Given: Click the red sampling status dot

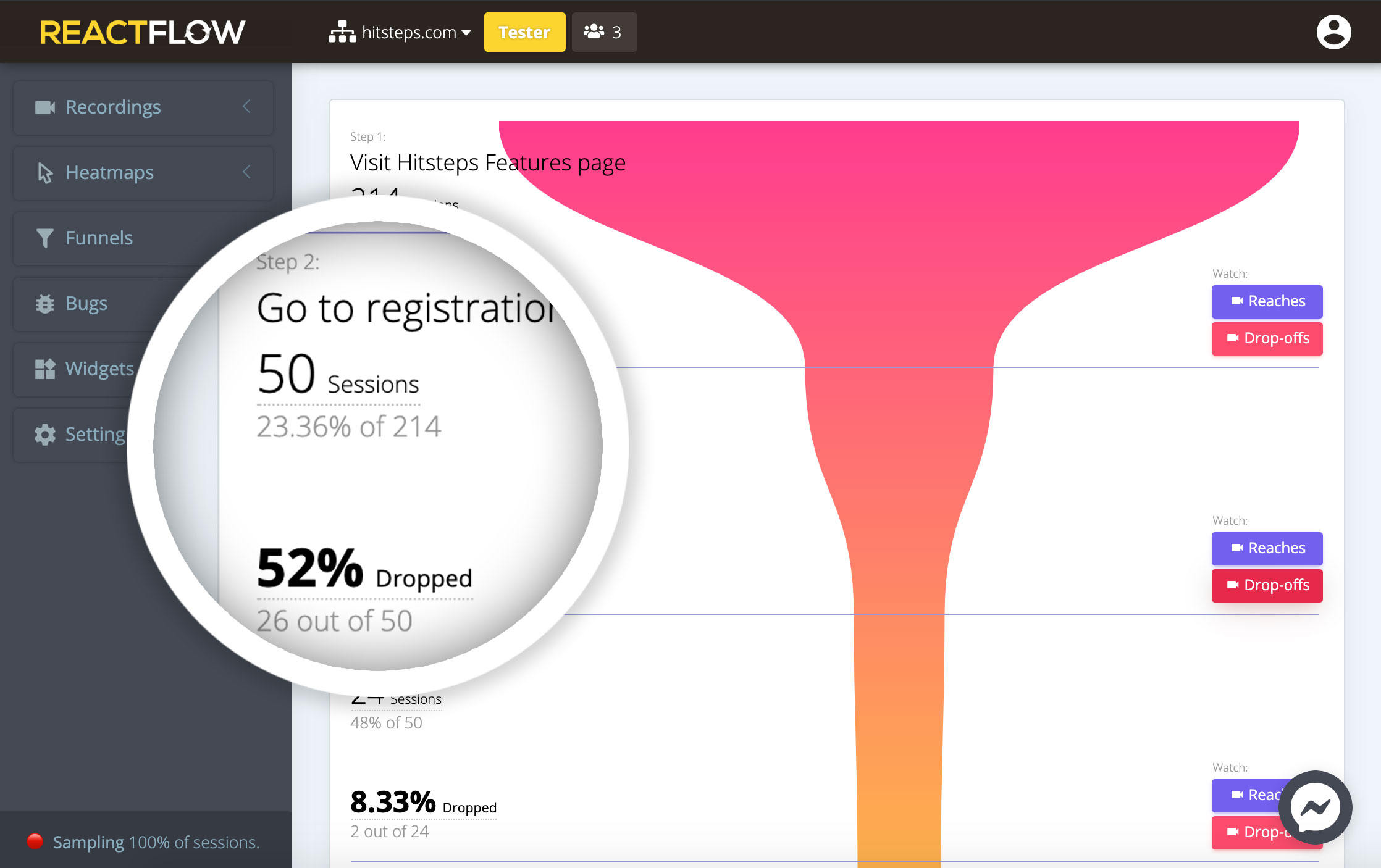Looking at the screenshot, I should click(x=35, y=841).
